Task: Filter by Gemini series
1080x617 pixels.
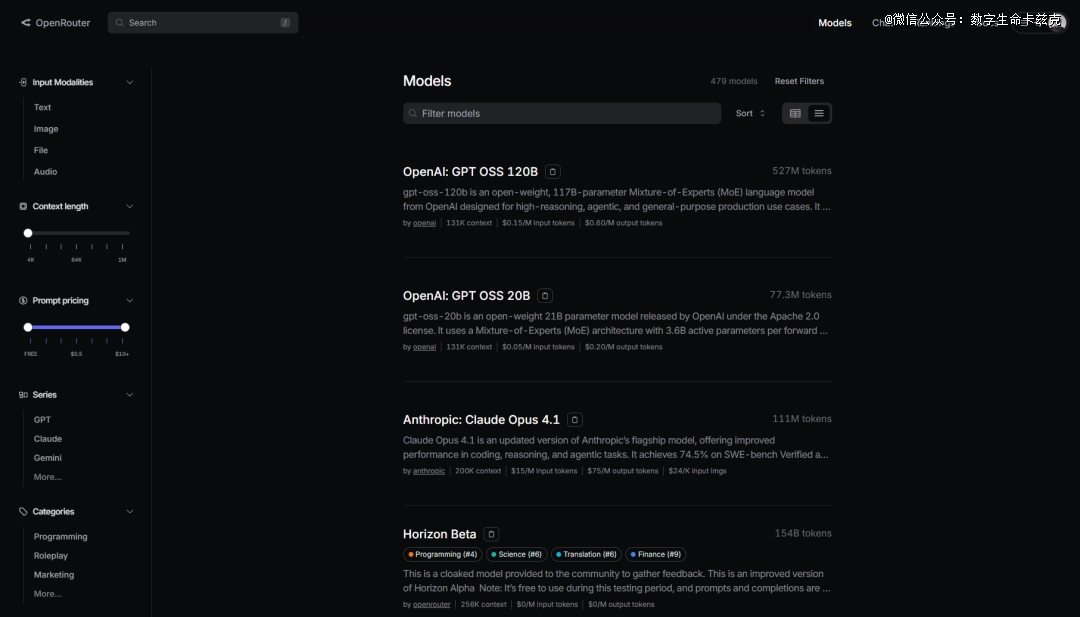Action: coord(48,458)
